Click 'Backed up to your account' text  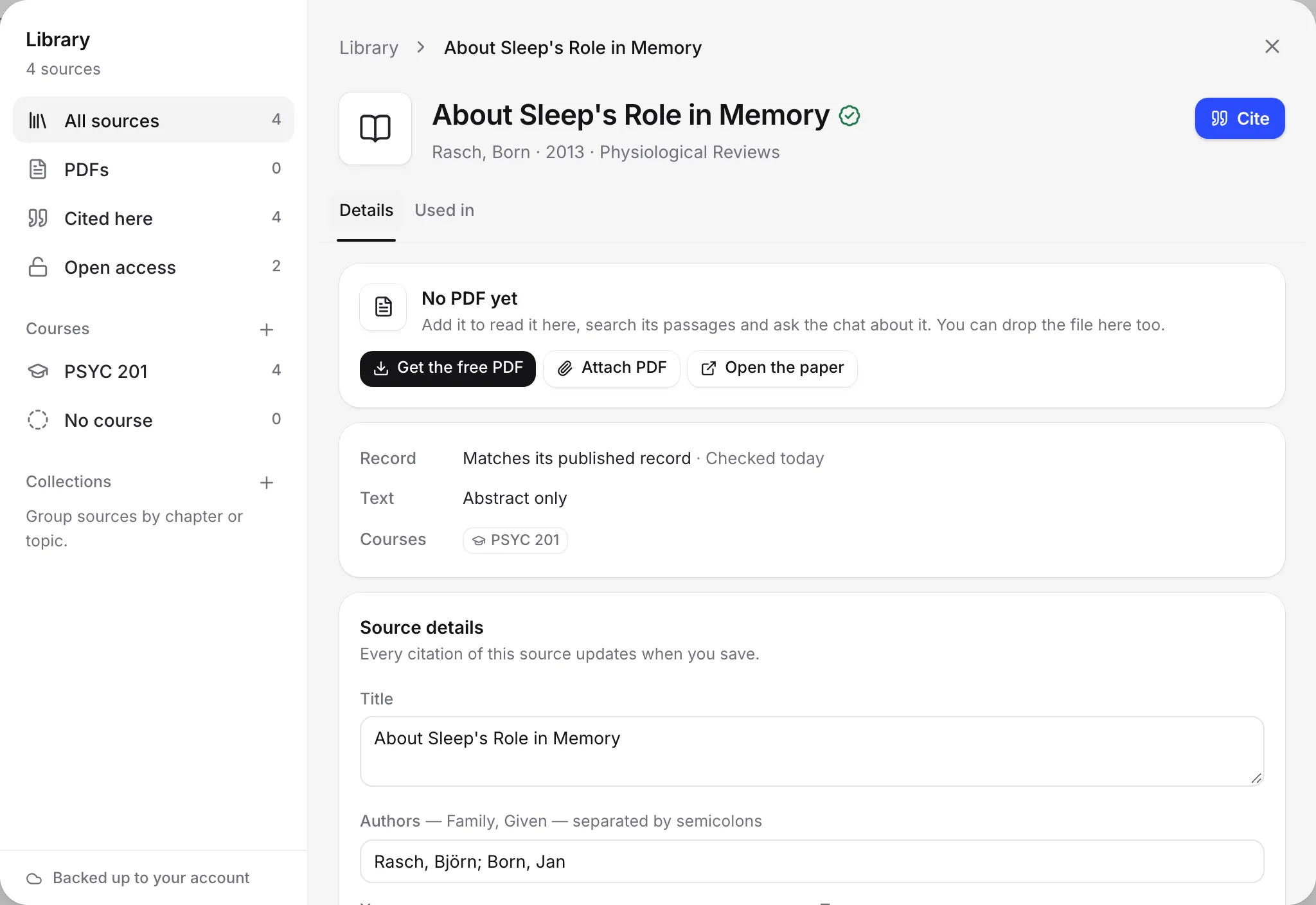point(151,878)
